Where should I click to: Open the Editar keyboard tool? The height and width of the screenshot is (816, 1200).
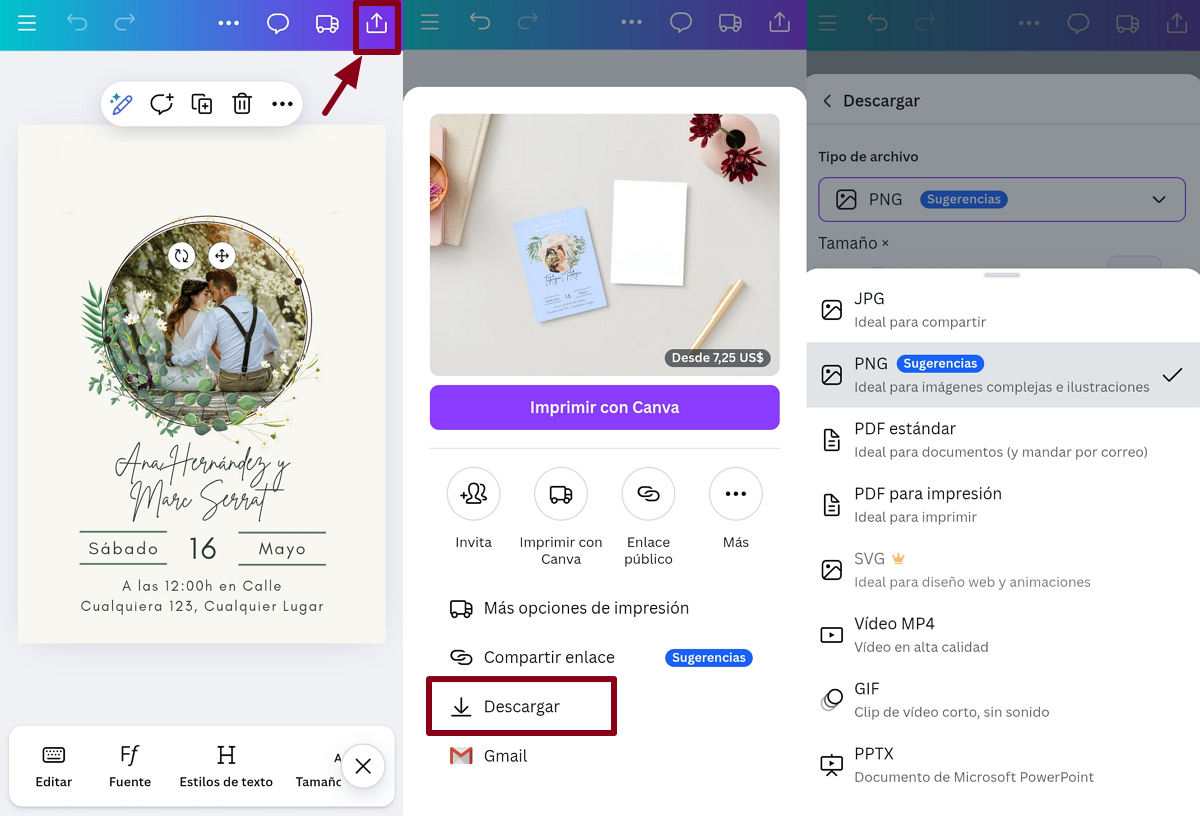tap(54, 767)
